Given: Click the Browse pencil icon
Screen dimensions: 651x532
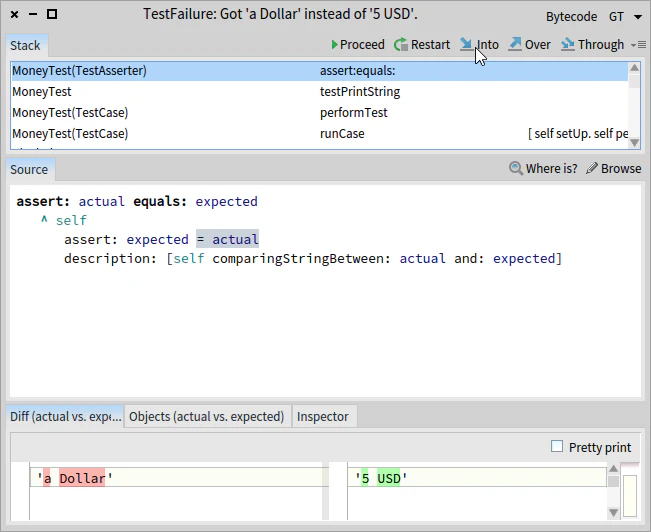Looking at the screenshot, I should point(592,168).
